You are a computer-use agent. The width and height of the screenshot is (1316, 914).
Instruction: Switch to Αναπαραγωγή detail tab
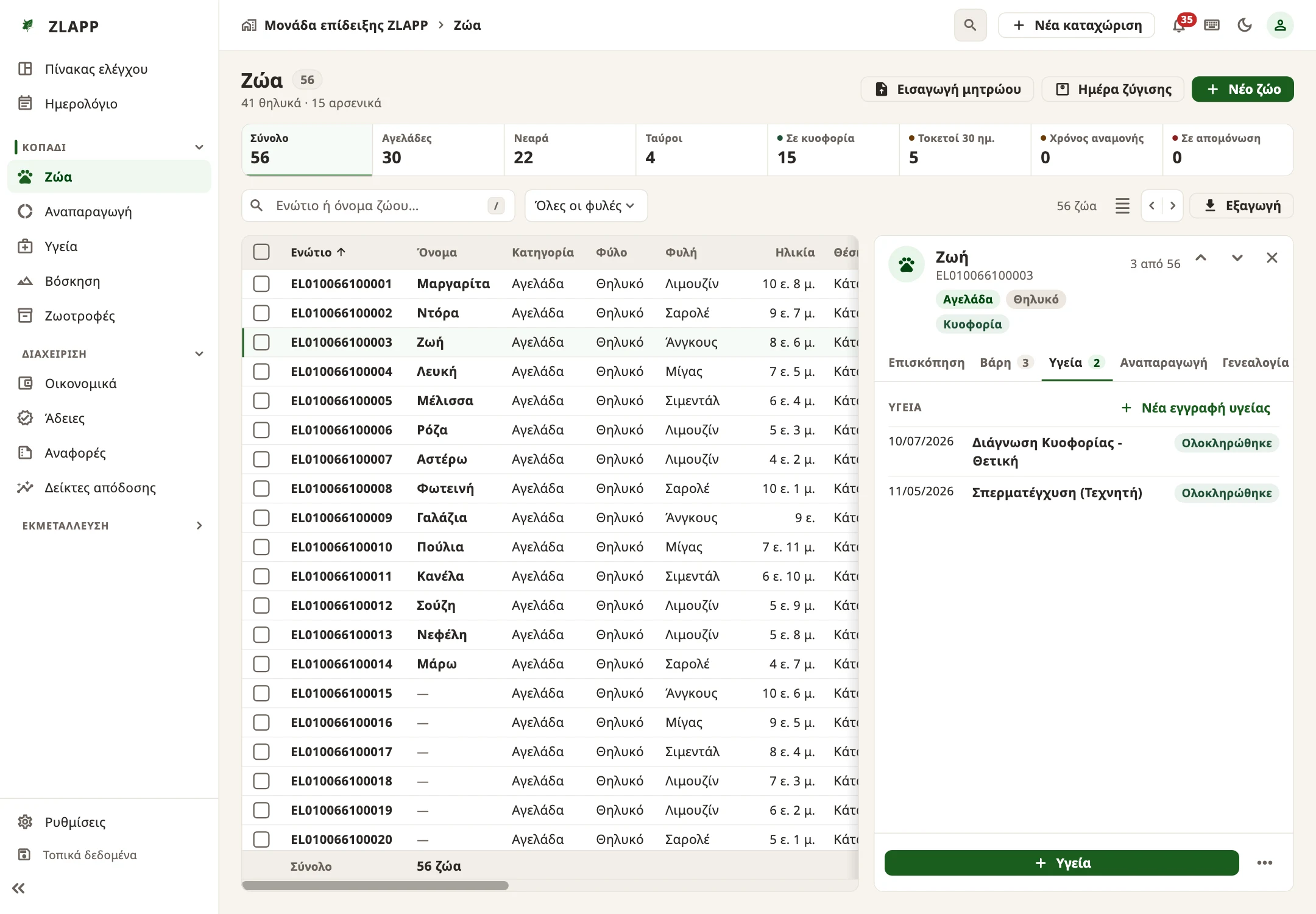point(1163,363)
